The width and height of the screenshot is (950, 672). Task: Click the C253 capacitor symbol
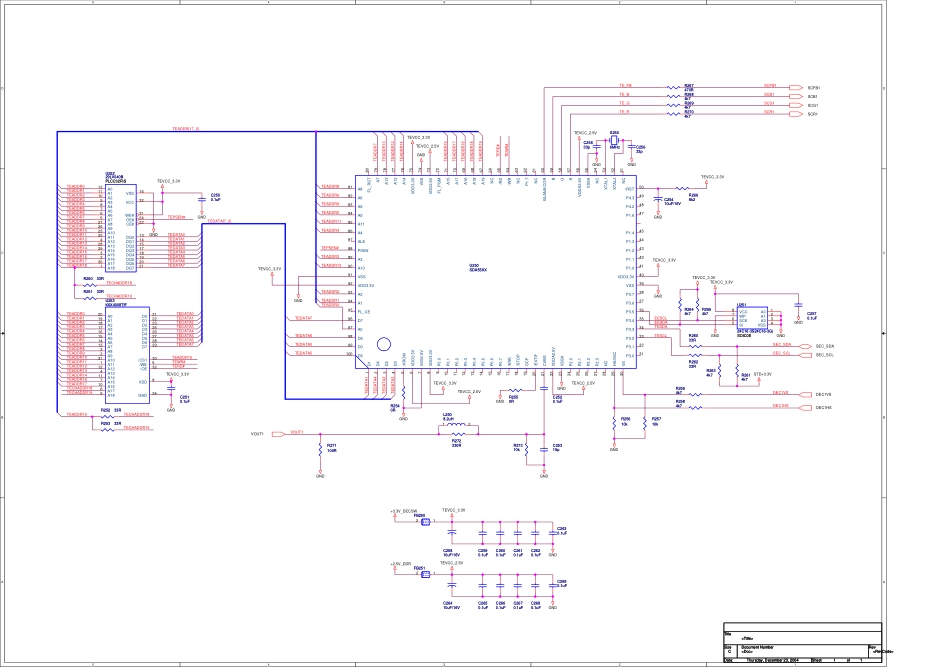pyautogui.click(x=543, y=447)
